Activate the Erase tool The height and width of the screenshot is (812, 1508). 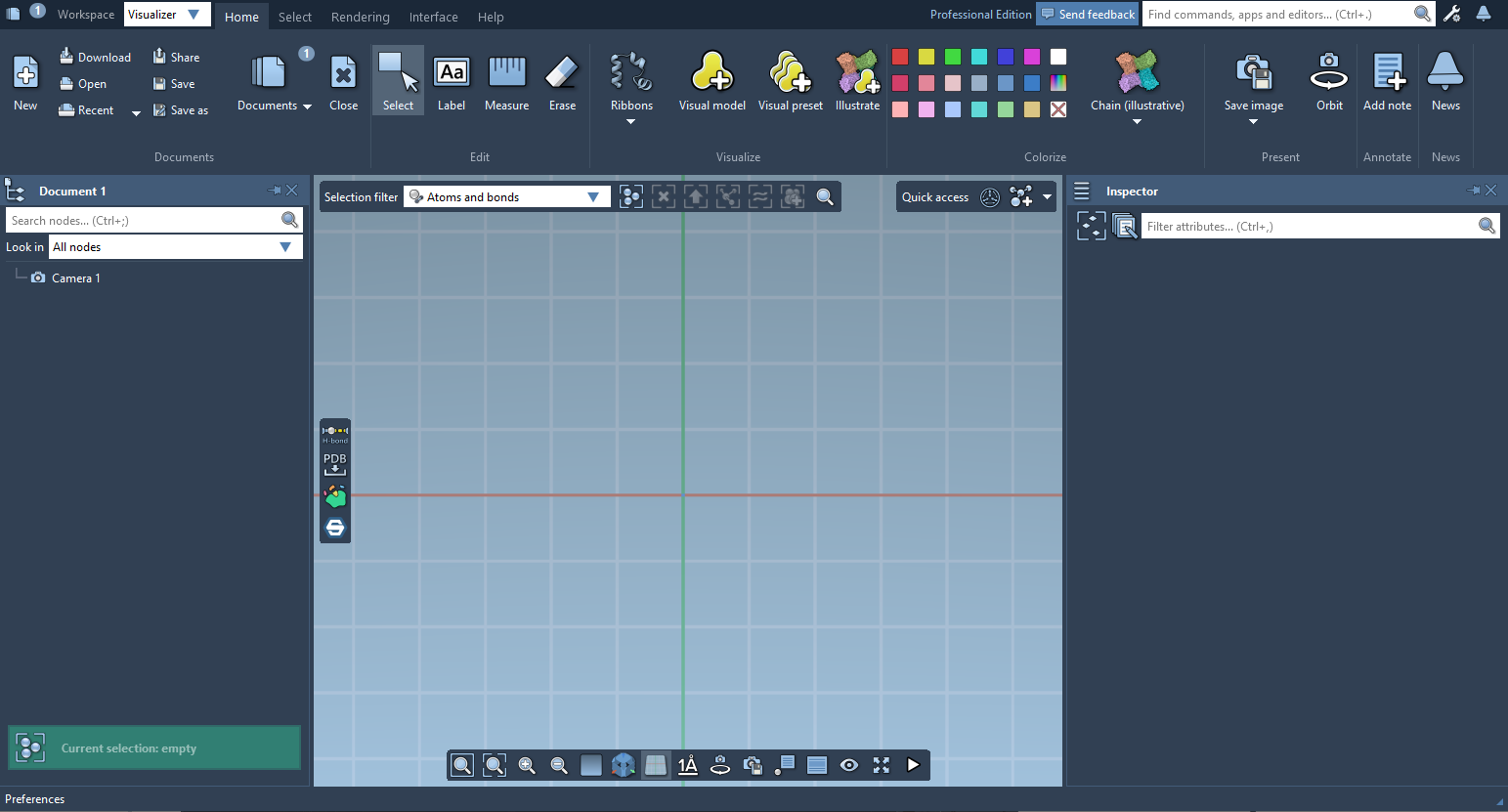(562, 81)
